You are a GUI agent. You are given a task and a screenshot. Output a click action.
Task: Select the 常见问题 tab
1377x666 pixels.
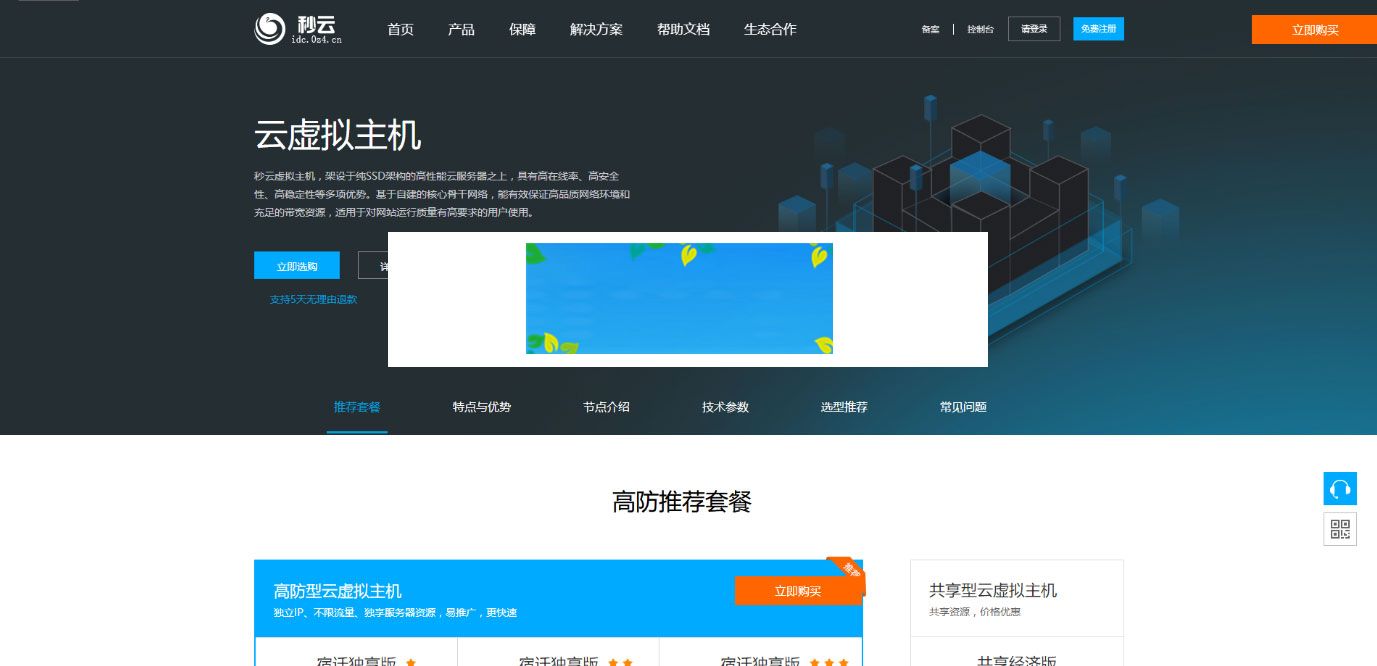coord(961,407)
